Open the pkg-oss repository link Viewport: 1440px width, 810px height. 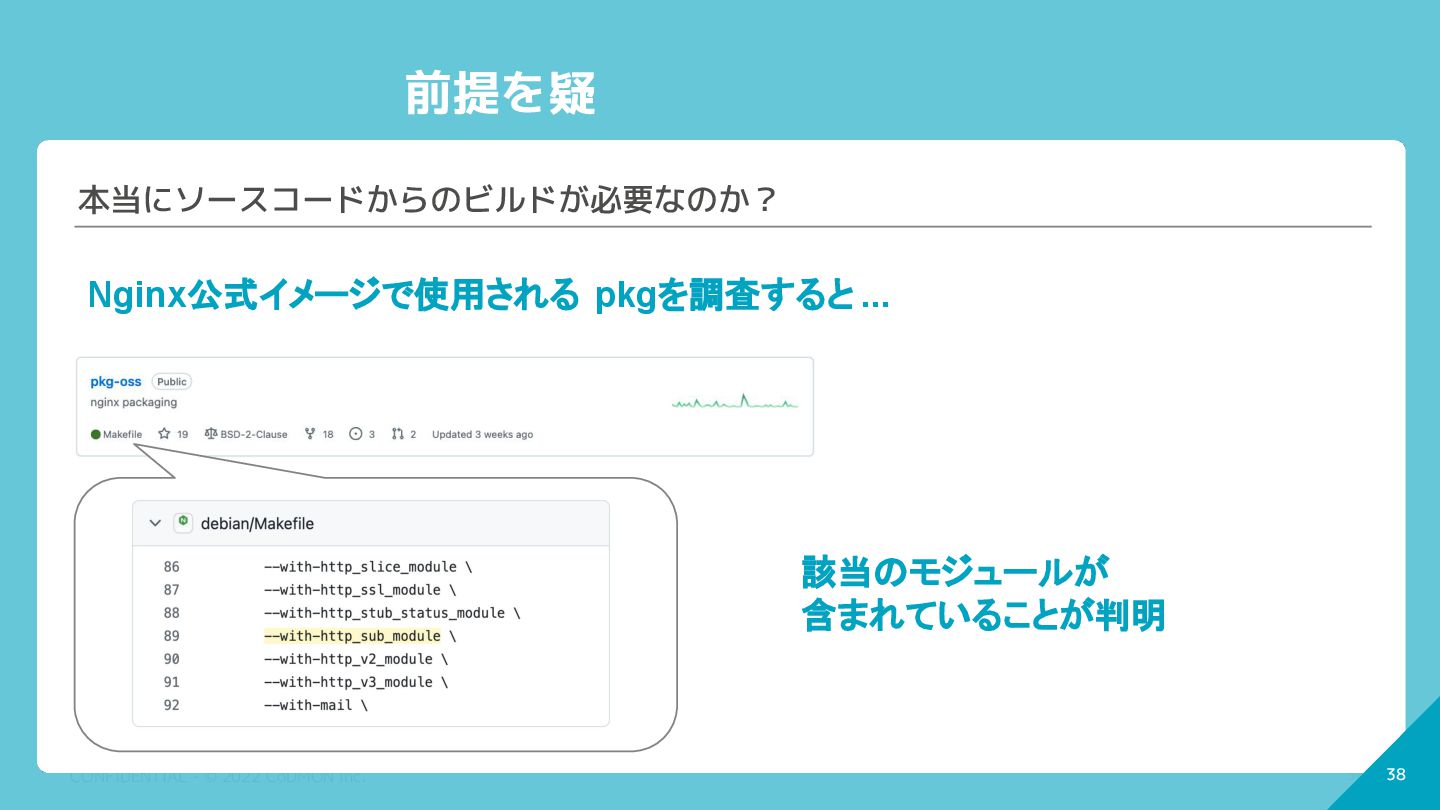[116, 381]
